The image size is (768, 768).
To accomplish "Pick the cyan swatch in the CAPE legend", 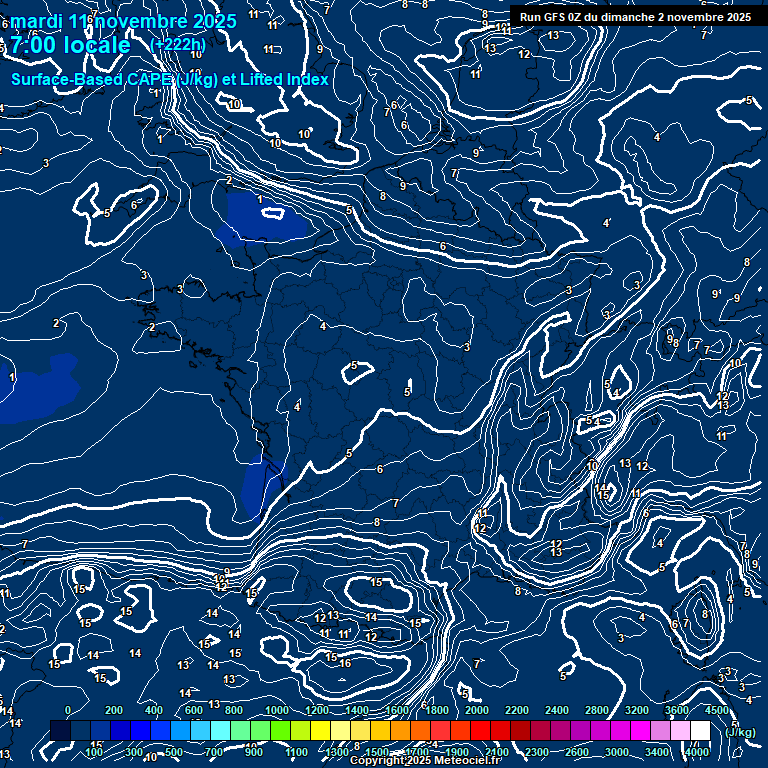I will pyautogui.click(x=220, y=730).
